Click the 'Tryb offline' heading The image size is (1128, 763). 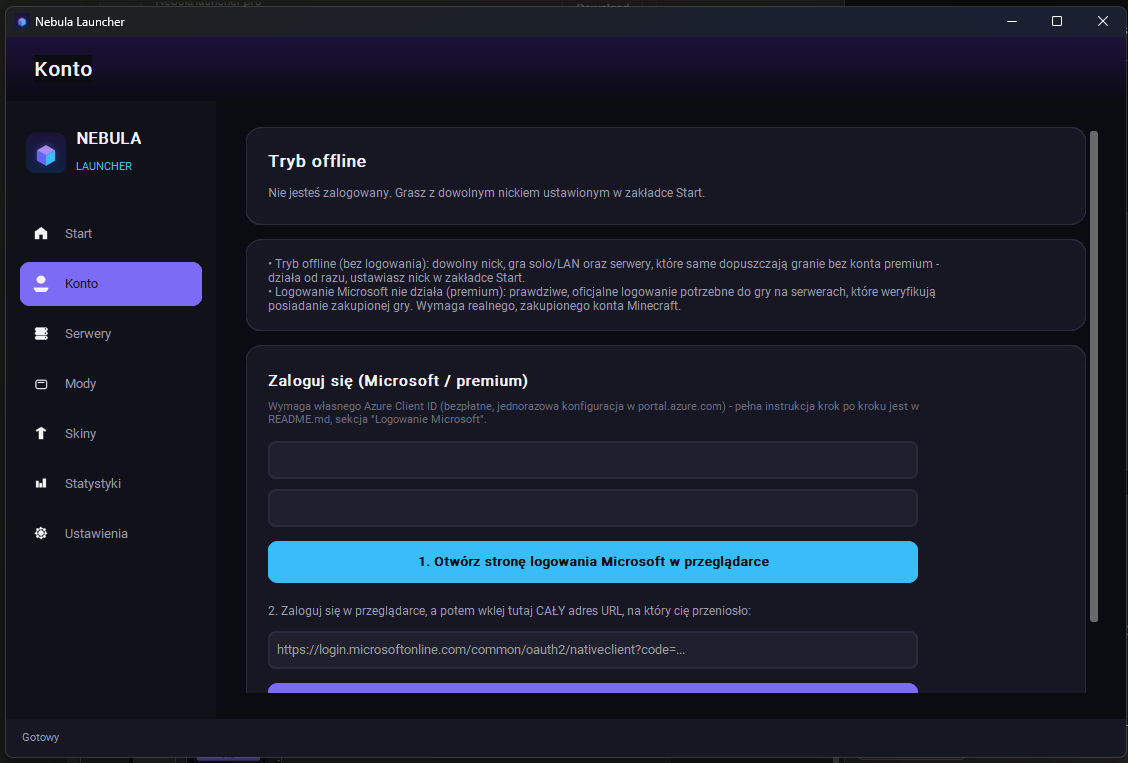[x=317, y=161]
